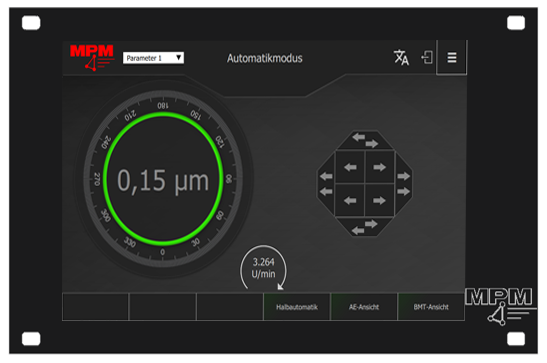Open the hamburger menu

tap(452, 58)
